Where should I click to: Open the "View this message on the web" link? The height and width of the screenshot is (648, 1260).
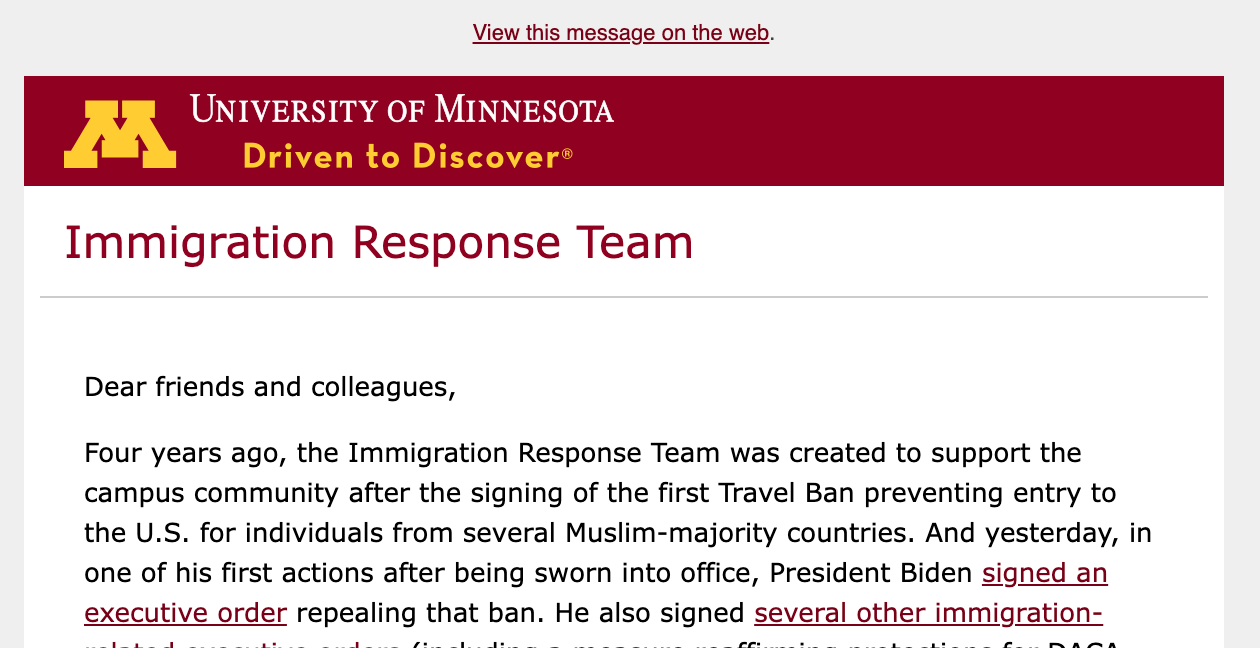pos(620,33)
